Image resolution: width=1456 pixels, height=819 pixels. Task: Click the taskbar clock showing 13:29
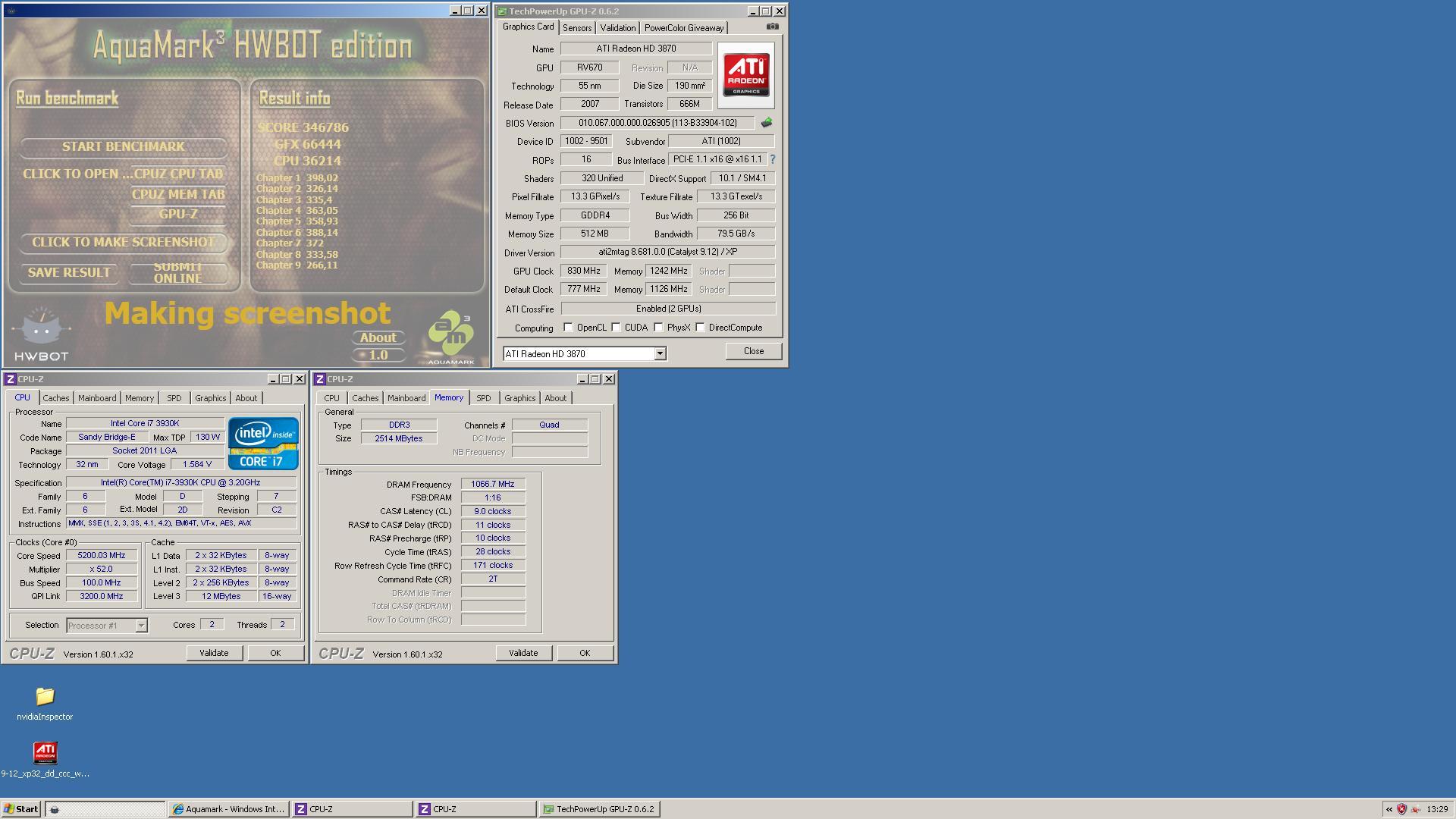[x=1437, y=809]
